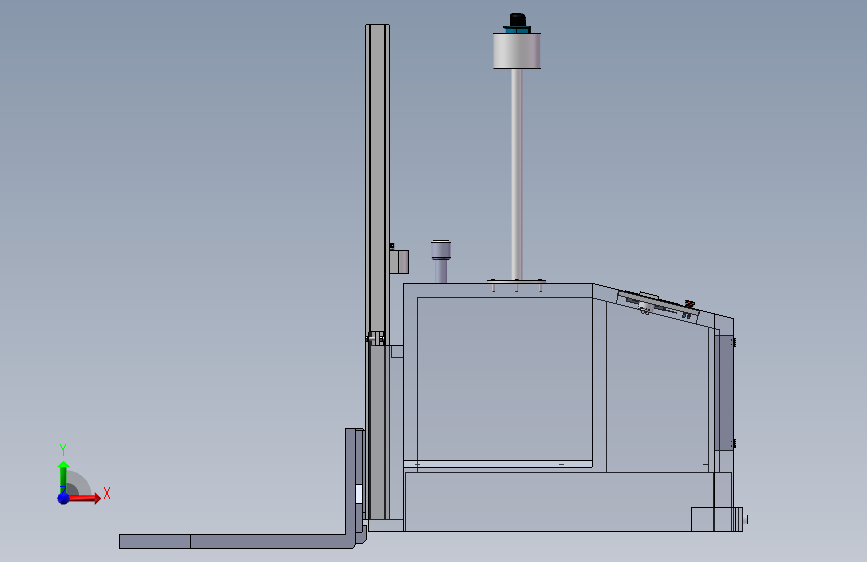Click the blue origin ball of the triad

[x=63, y=498]
